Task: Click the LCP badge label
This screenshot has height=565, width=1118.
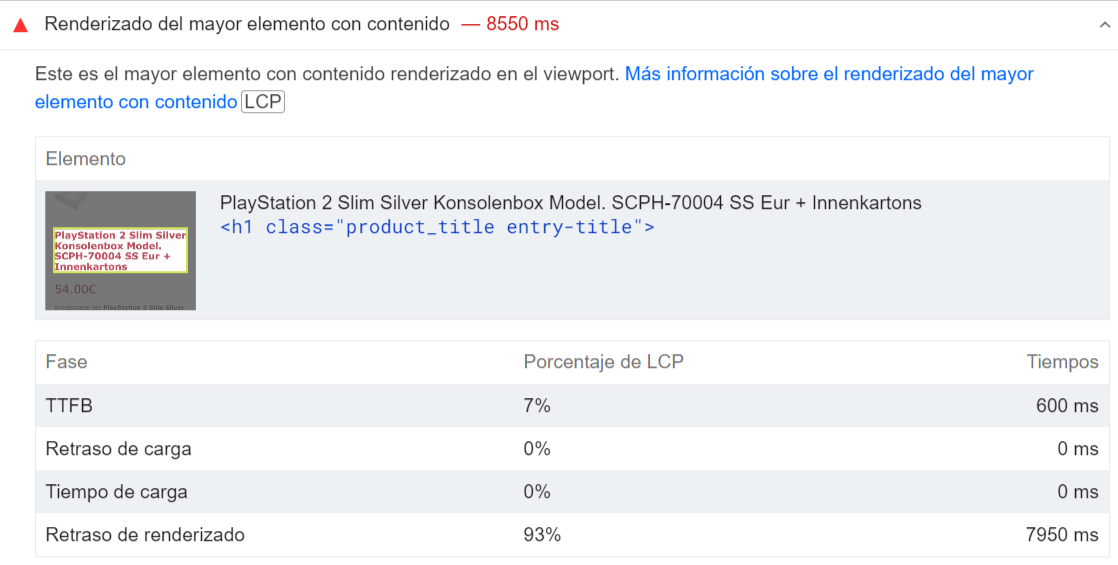Action: pos(263,102)
